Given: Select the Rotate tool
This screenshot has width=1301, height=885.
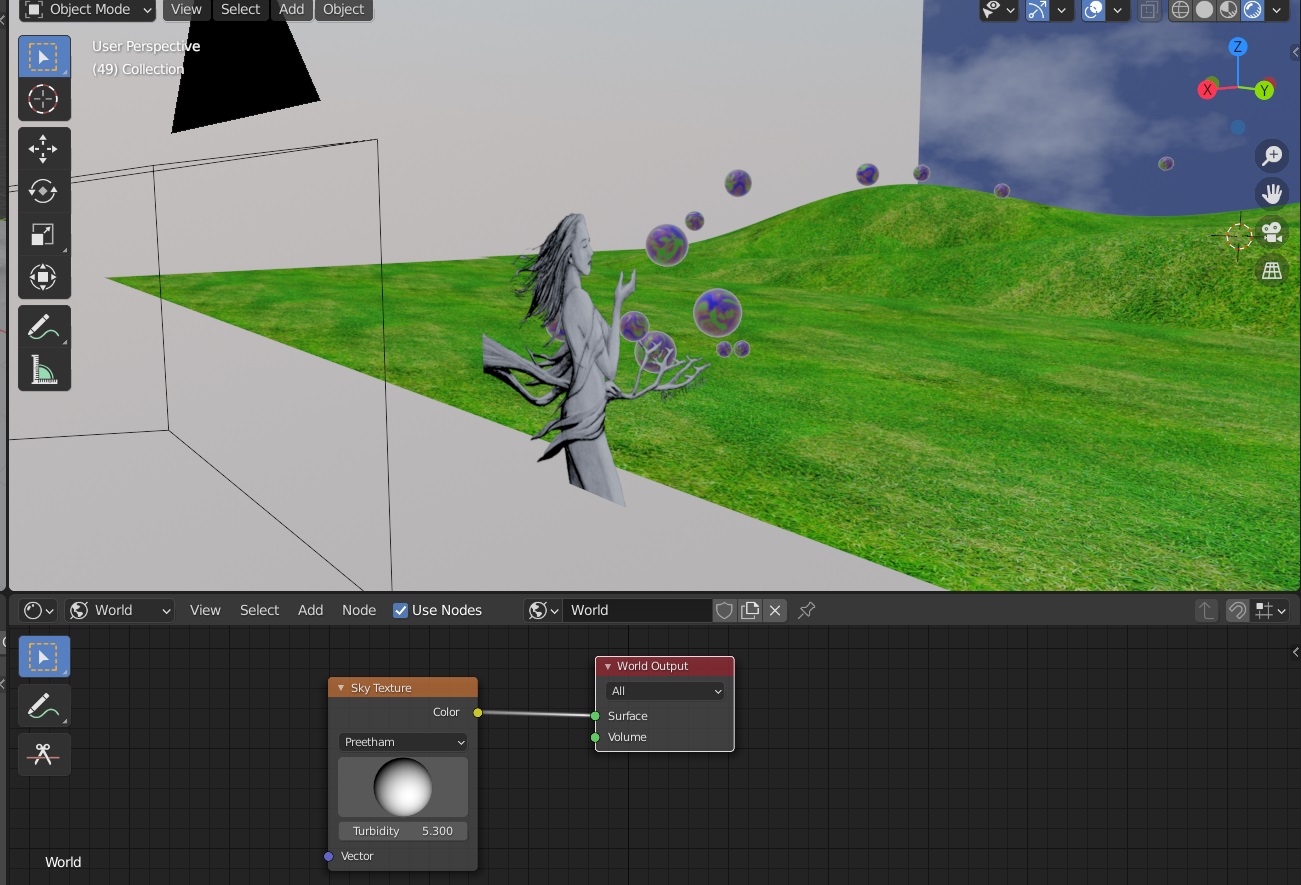Looking at the screenshot, I should click(44, 191).
